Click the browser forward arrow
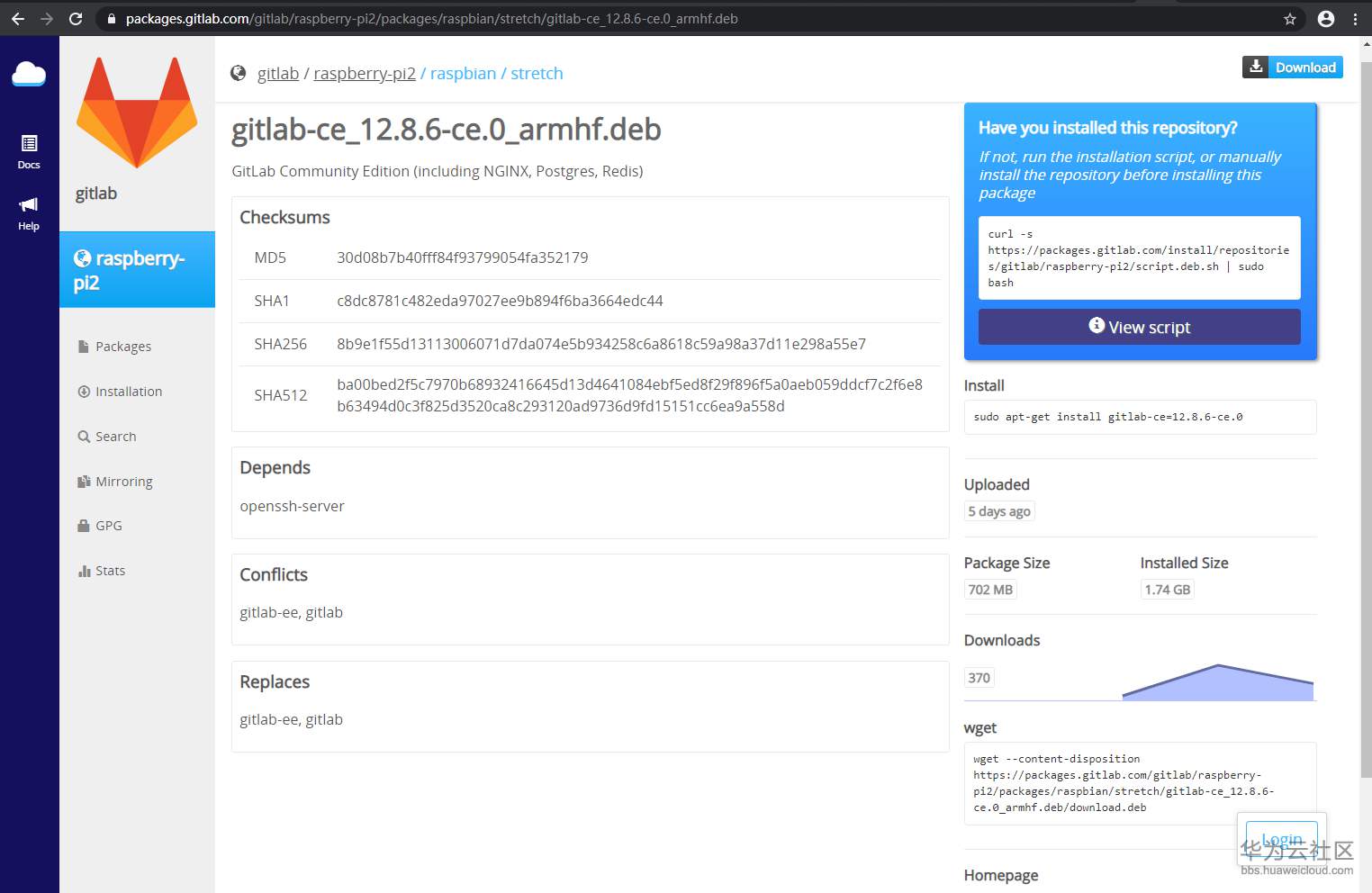The height and width of the screenshot is (893, 1372). tap(47, 19)
